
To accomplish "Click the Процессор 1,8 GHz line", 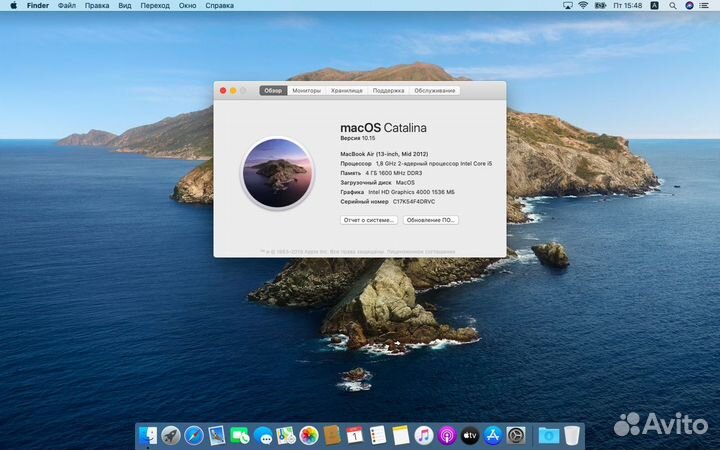I will (x=416, y=163).
